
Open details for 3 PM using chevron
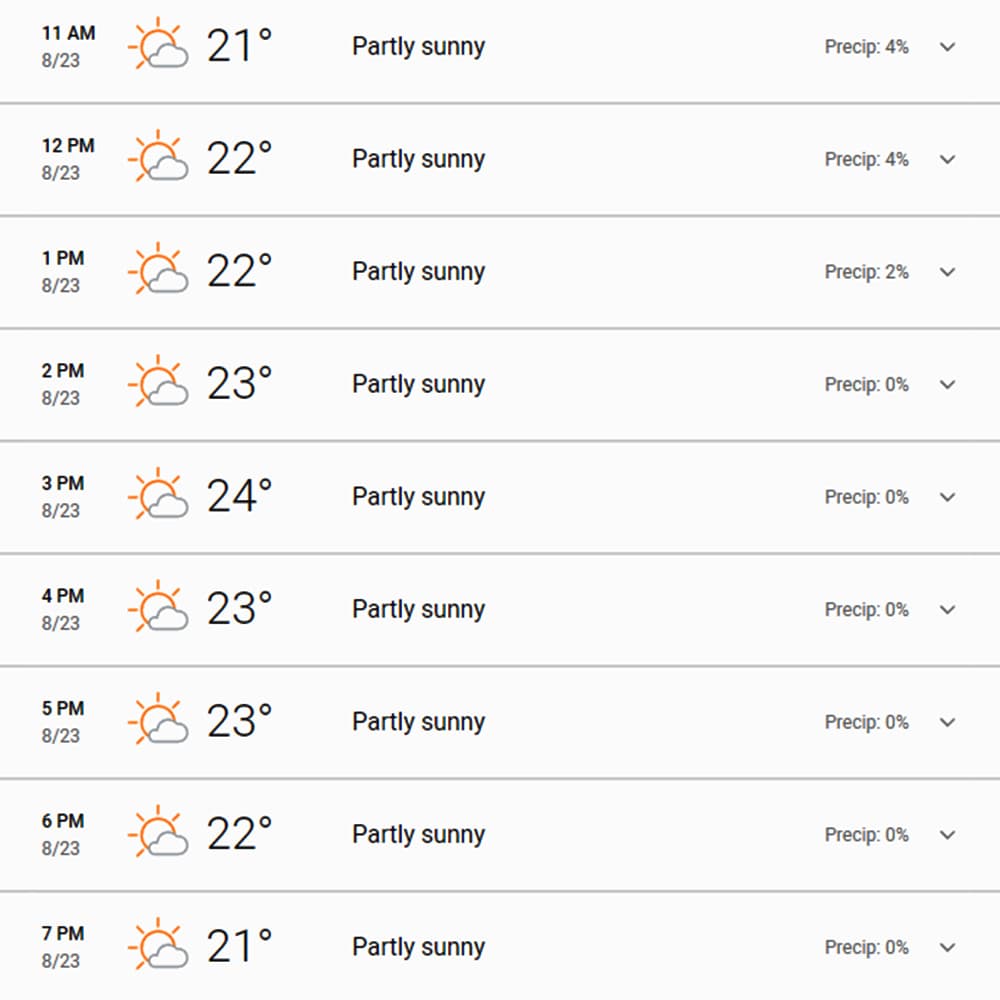point(948,497)
